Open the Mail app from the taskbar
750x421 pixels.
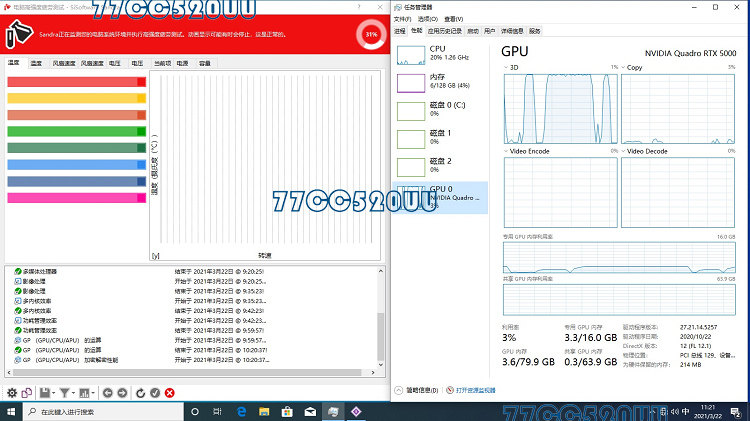(310, 411)
